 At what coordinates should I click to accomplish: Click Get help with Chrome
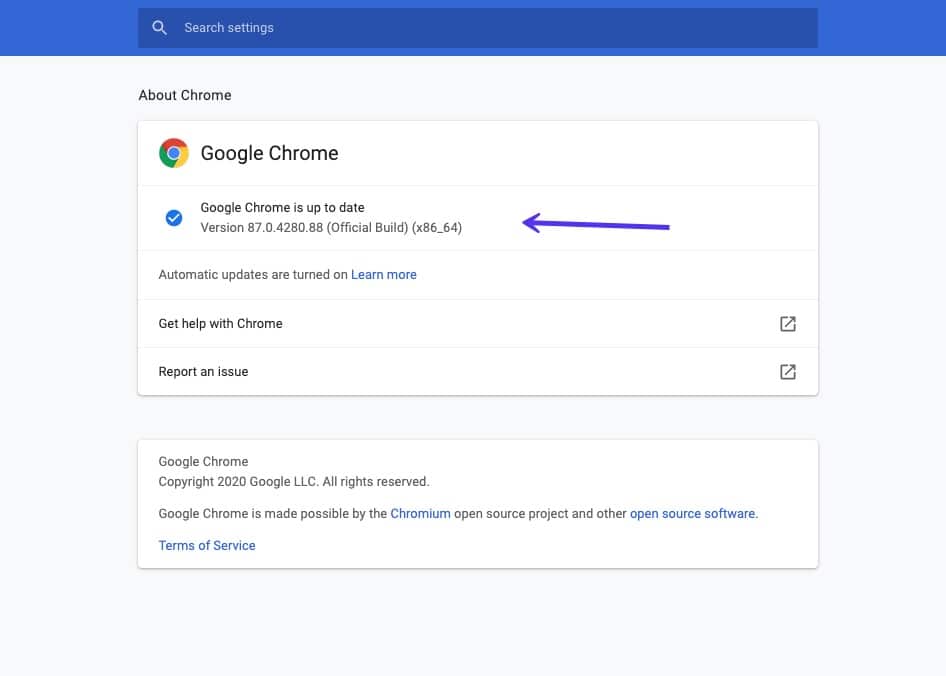click(x=220, y=323)
